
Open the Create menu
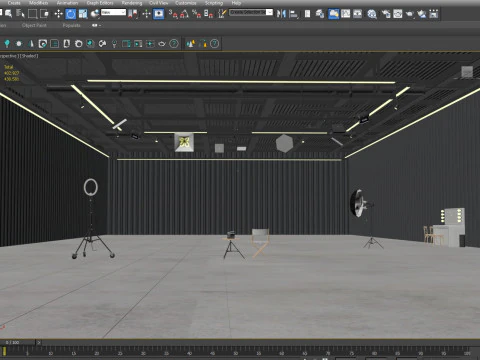[14, 3]
